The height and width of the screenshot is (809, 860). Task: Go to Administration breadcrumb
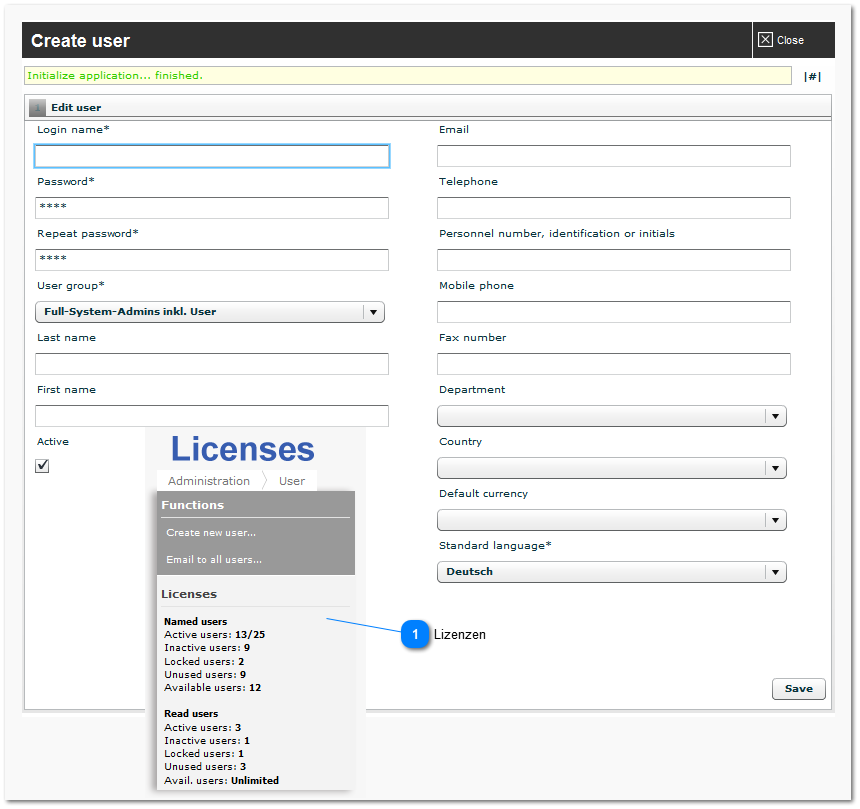pos(209,481)
